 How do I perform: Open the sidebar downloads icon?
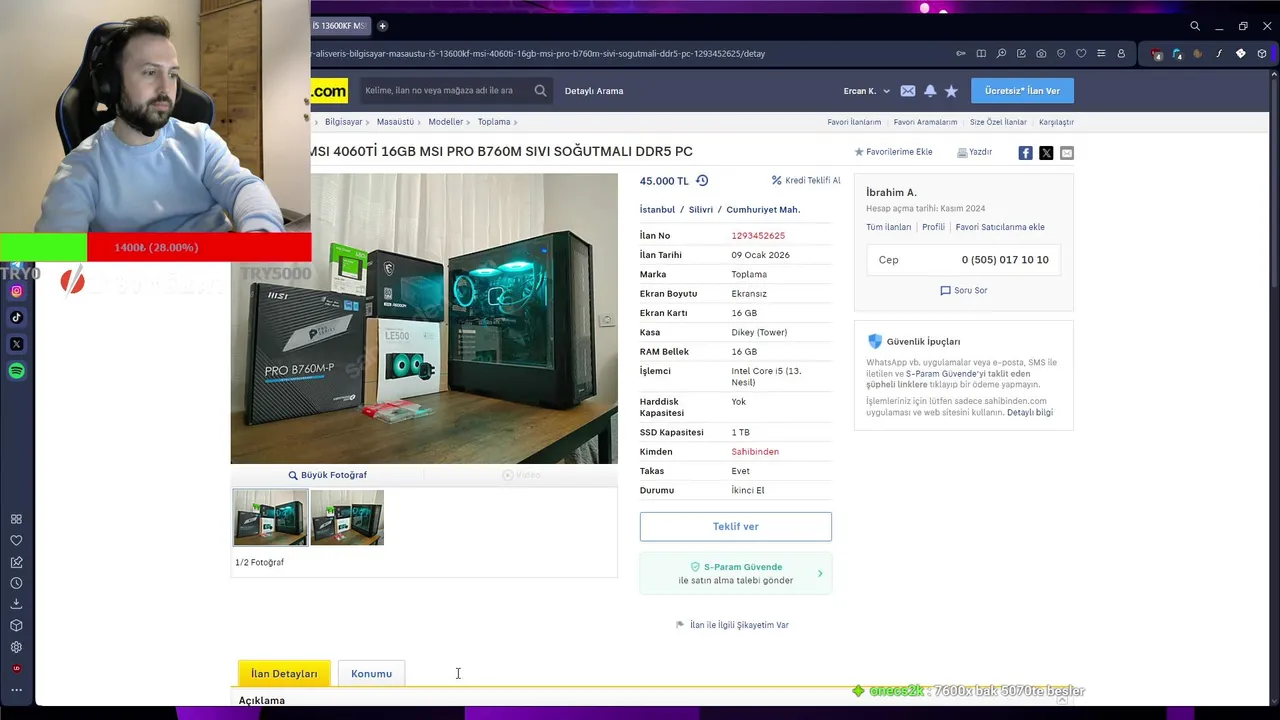[16, 604]
